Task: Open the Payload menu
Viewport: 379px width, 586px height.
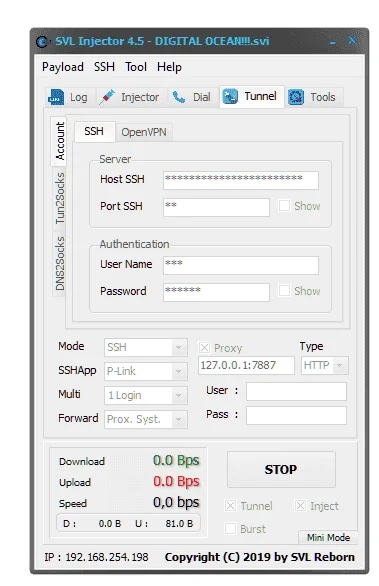Action: (63, 67)
